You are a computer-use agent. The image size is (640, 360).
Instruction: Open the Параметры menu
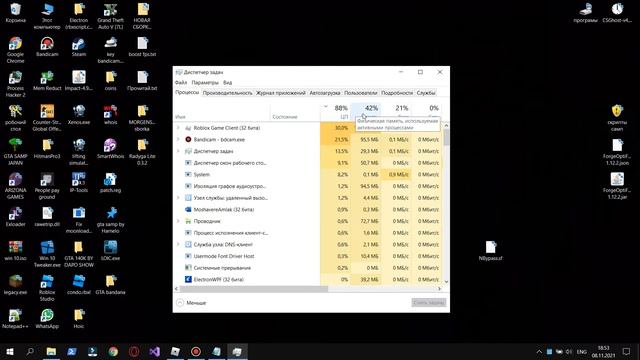click(x=205, y=82)
